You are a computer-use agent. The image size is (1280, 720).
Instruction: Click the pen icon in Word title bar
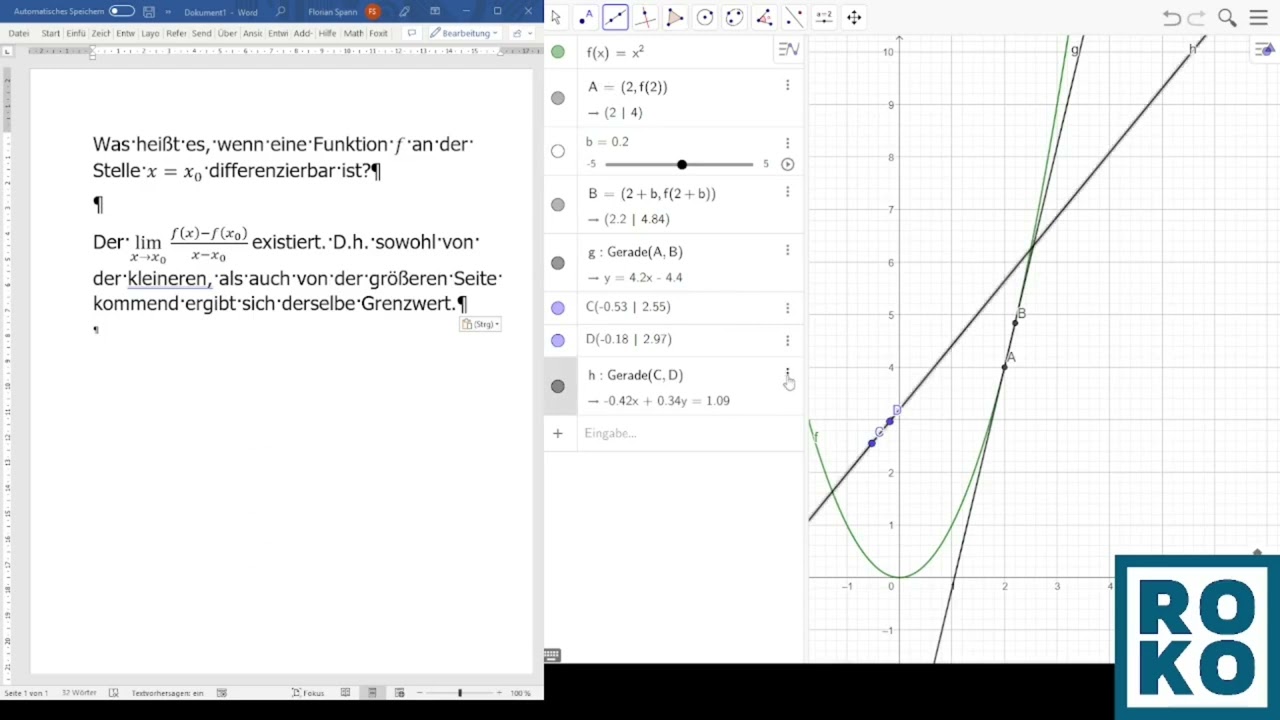coord(404,12)
